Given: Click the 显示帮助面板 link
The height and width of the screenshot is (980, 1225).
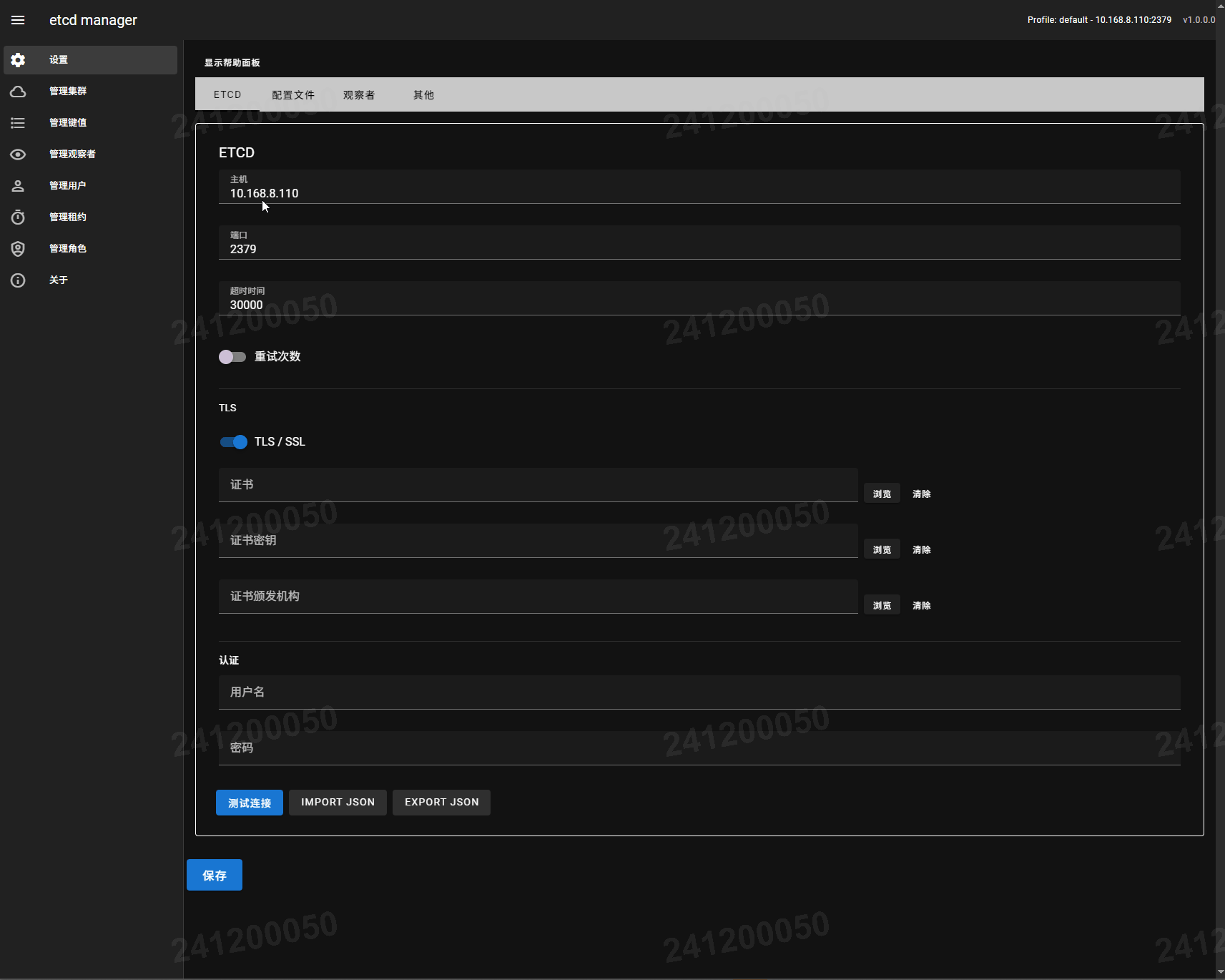Looking at the screenshot, I should [232, 63].
